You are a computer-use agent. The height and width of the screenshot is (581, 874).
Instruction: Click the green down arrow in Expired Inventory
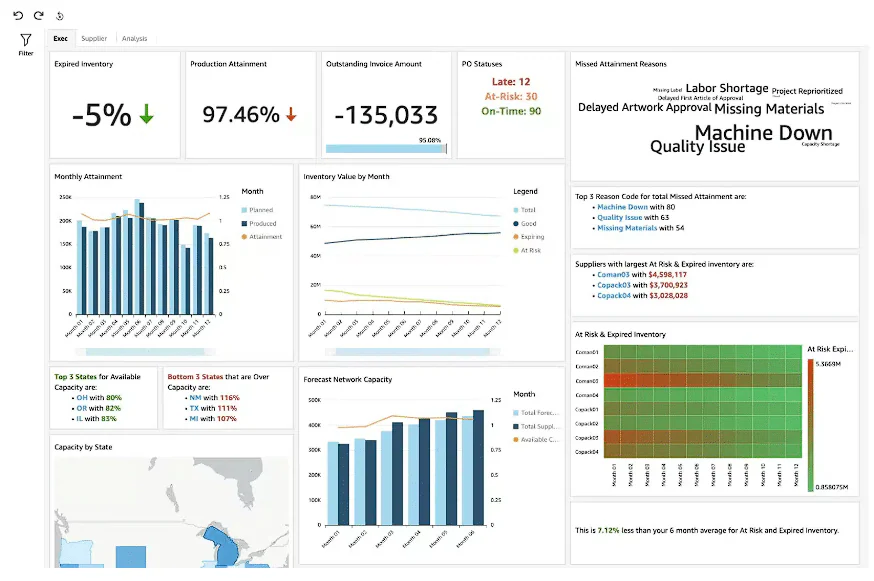click(x=147, y=113)
